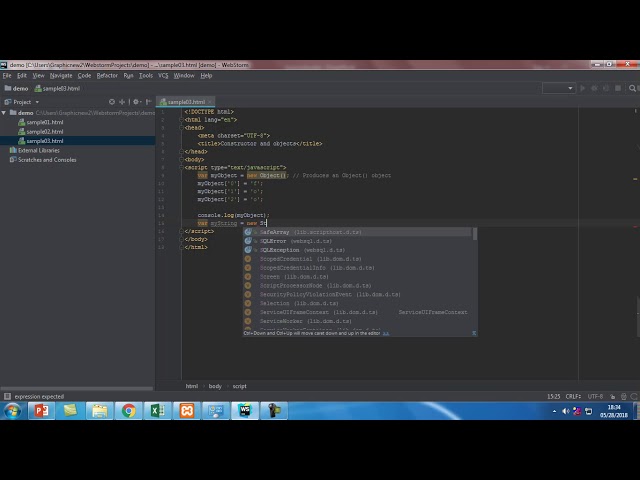Click sample03.html in navigation bar
The width and height of the screenshot is (640, 480).
coord(57,88)
